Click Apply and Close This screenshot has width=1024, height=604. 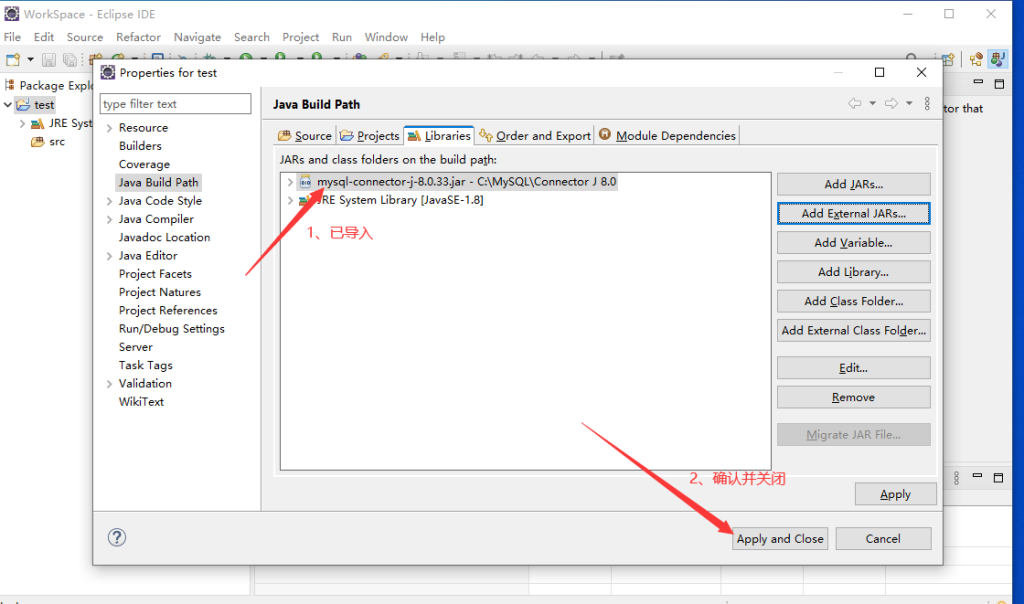pyautogui.click(x=780, y=539)
